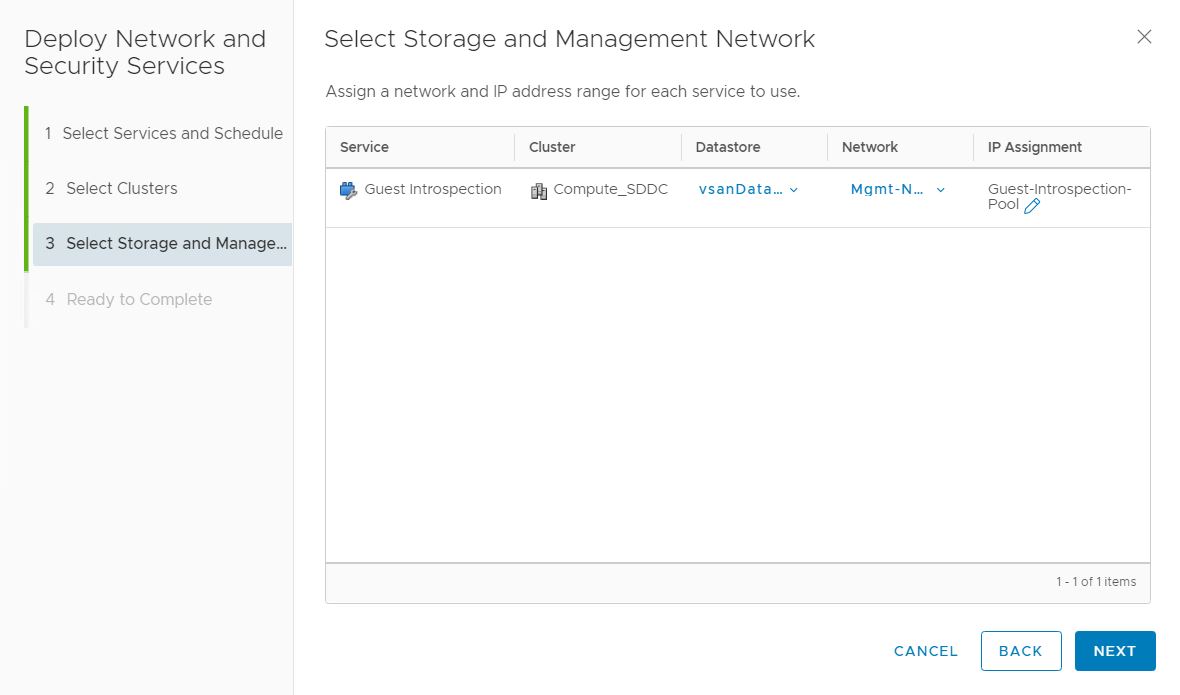This screenshot has width=1180, height=695.
Task: Click the Compute_SDDC cluster icon
Action: tap(538, 190)
